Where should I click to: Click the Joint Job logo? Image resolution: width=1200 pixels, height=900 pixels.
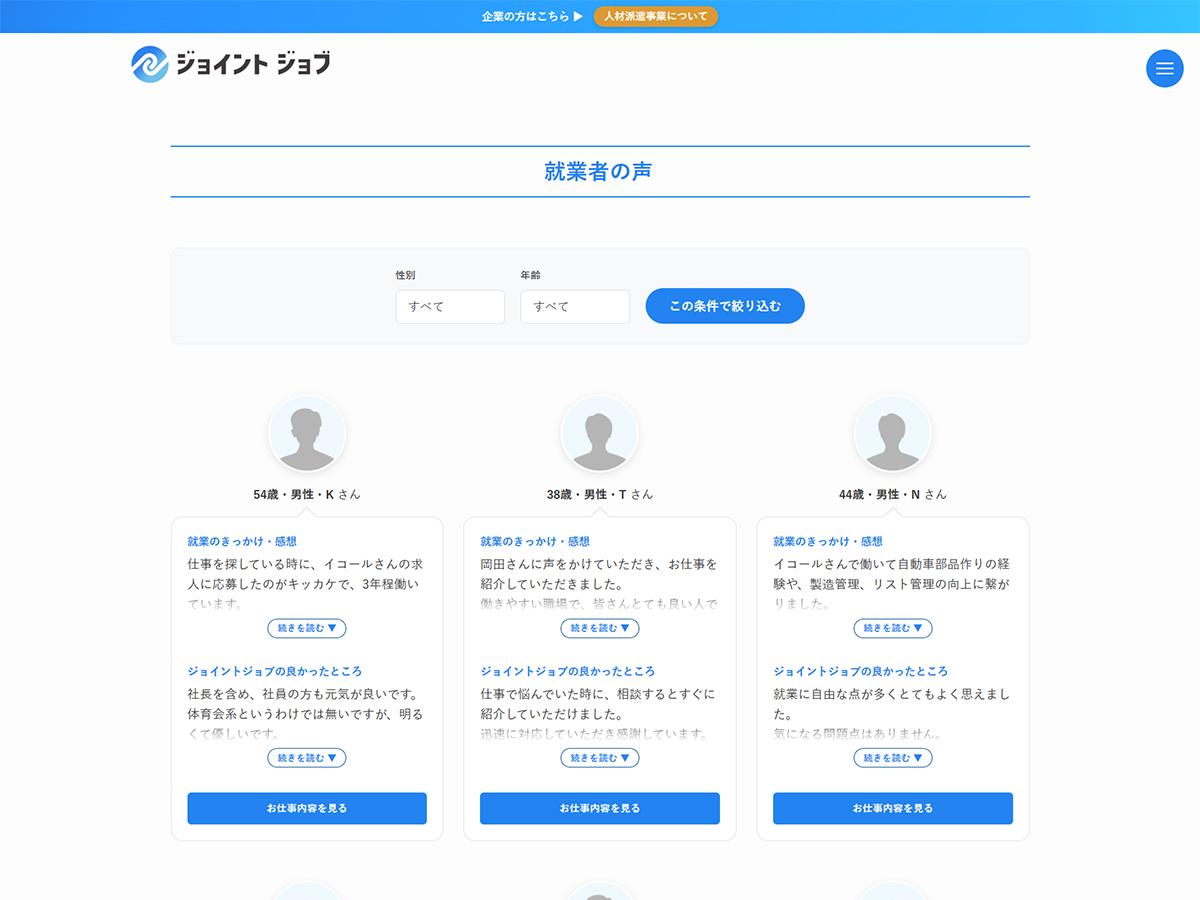tap(231, 64)
